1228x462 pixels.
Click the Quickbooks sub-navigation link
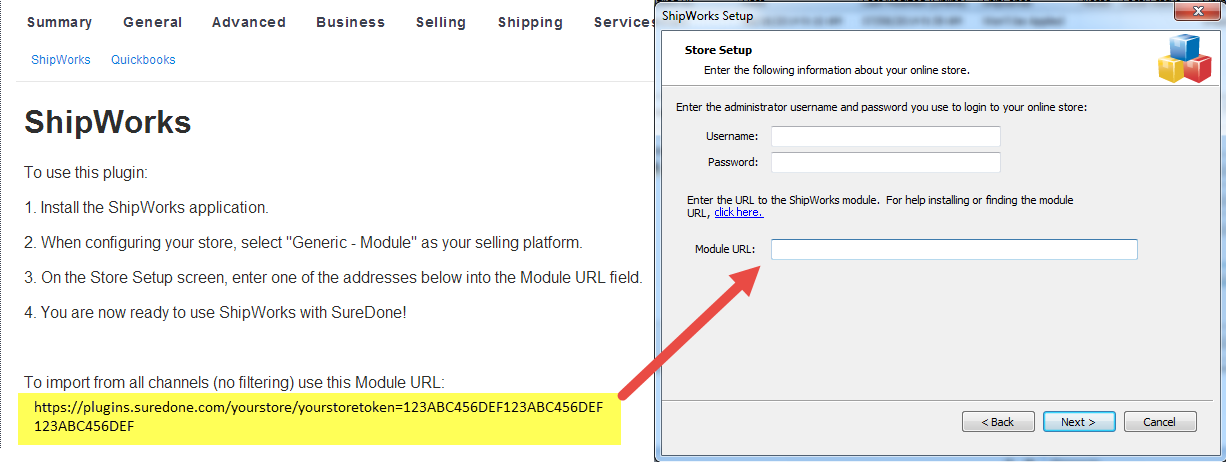(x=143, y=60)
